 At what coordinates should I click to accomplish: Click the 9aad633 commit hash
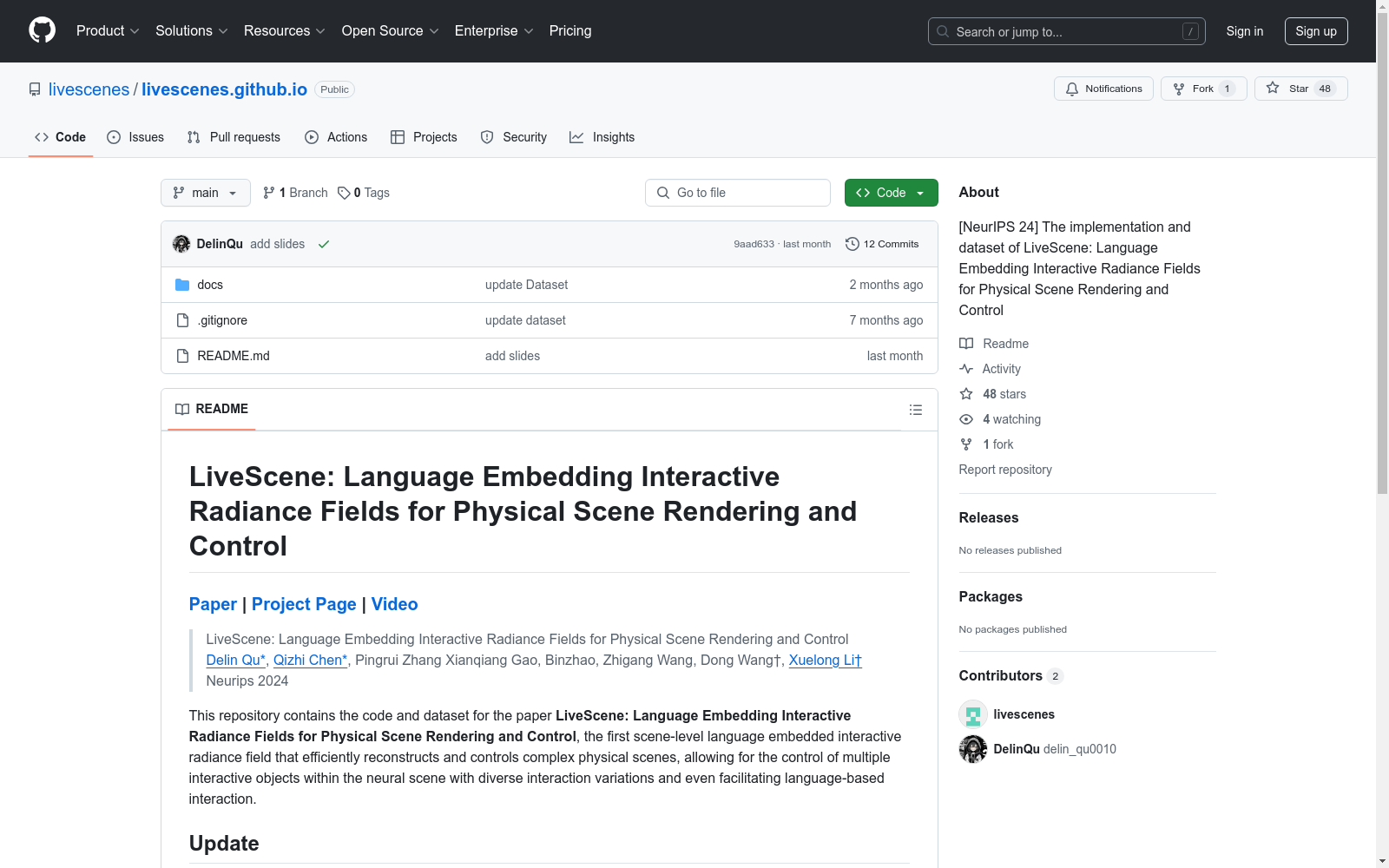tap(754, 244)
